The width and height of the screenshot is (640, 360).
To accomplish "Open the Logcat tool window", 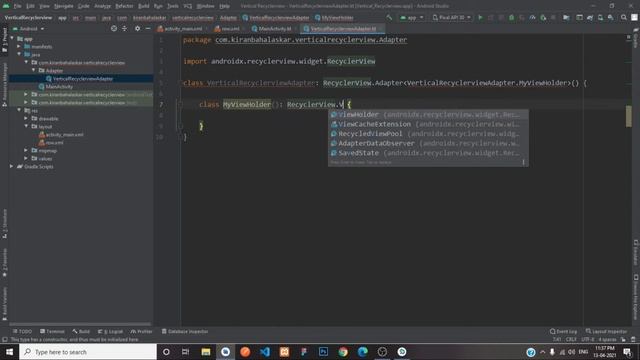I will coord(110,331).
